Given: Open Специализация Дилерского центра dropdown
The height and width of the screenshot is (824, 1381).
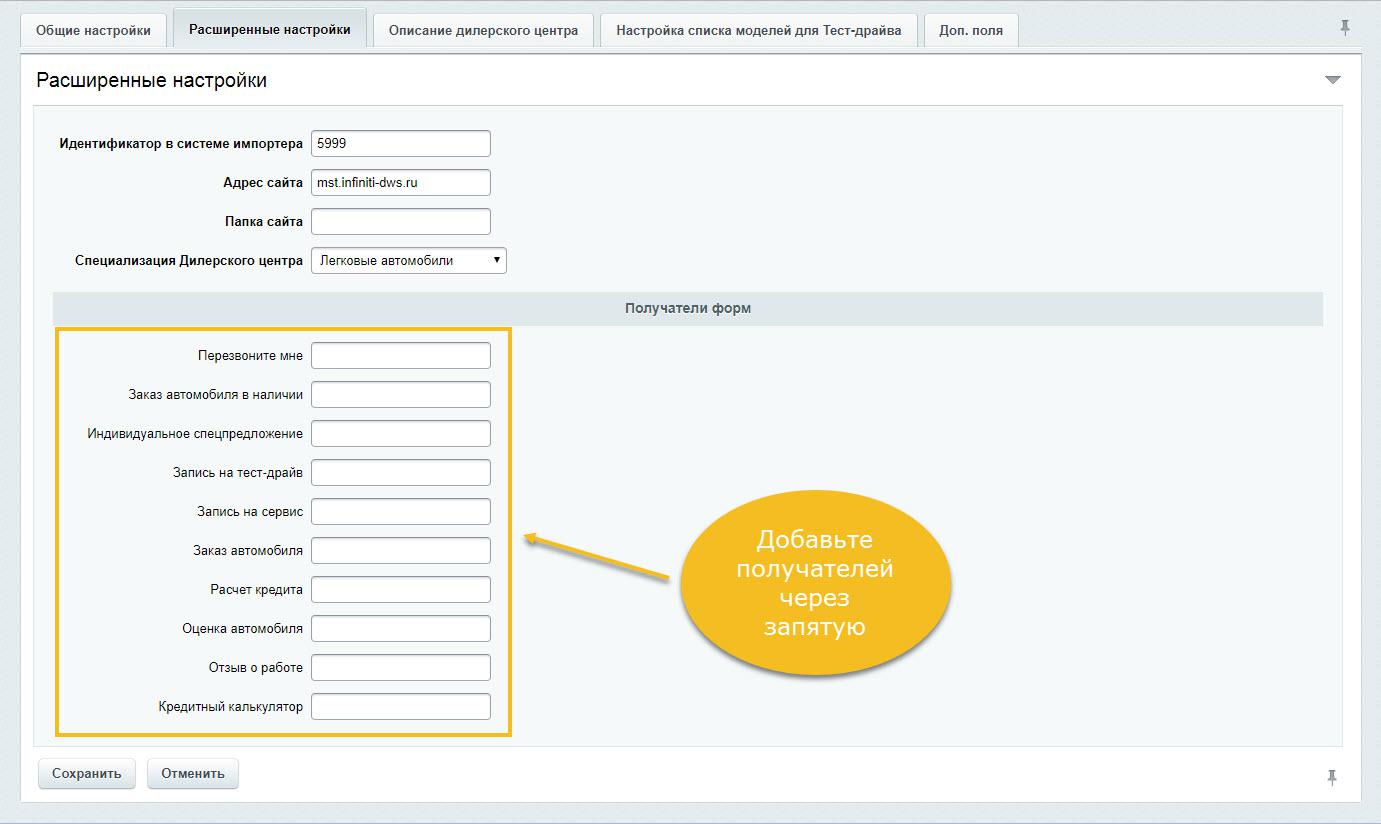Looking at the screenshot, I should 409,260.
